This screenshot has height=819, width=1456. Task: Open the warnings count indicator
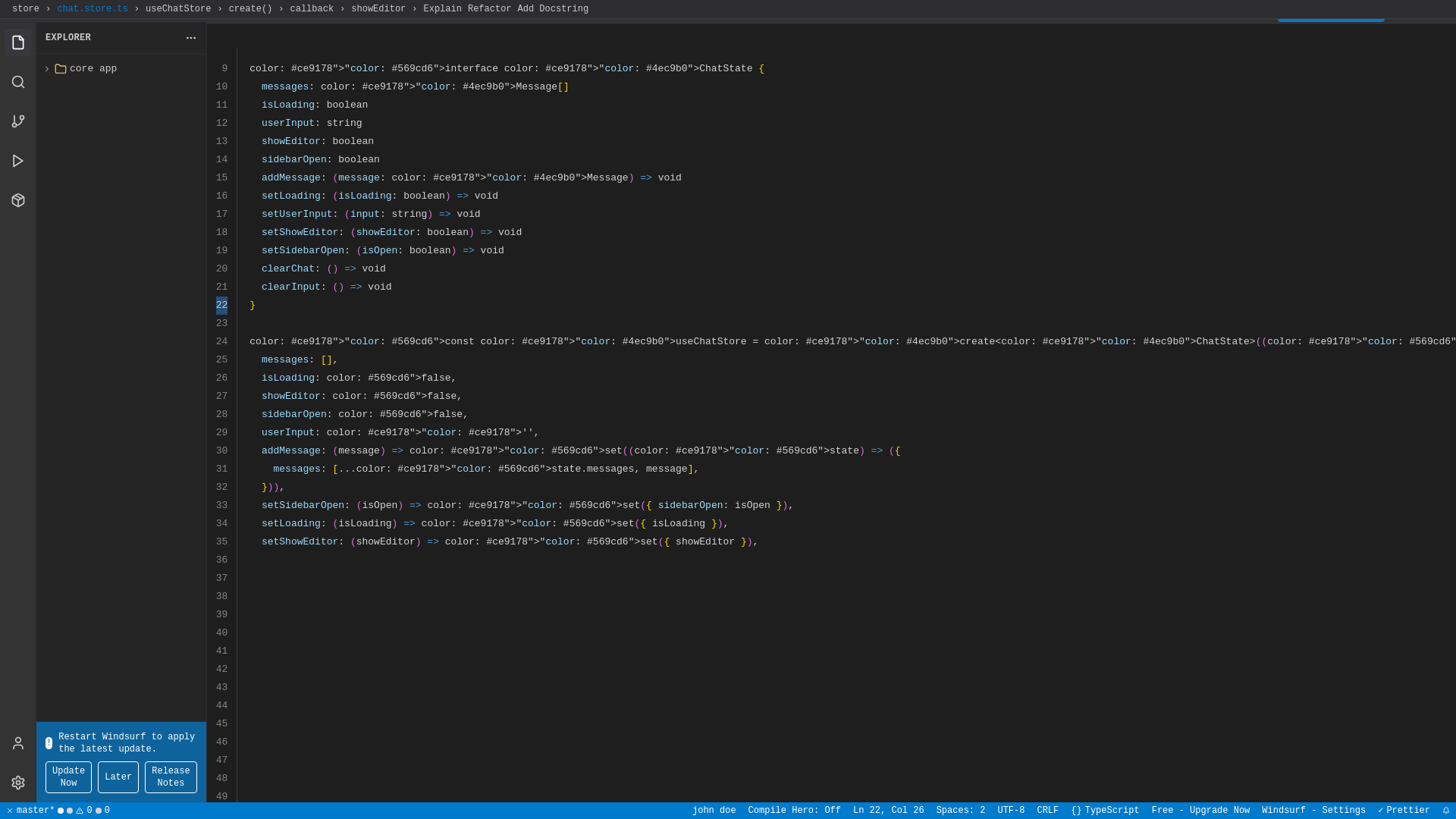(x=84, y=811)
